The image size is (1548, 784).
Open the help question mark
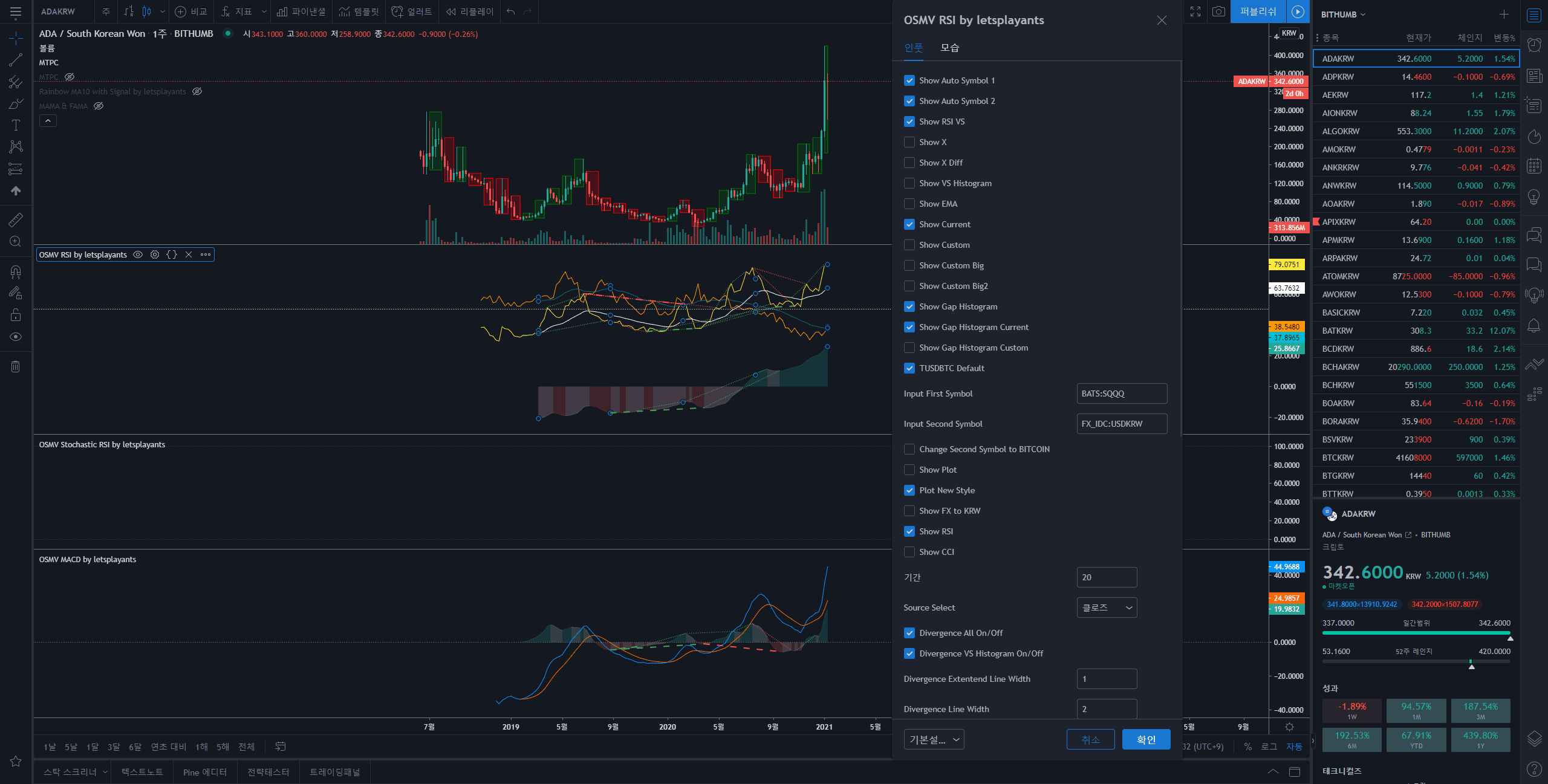coord(1534,769)
